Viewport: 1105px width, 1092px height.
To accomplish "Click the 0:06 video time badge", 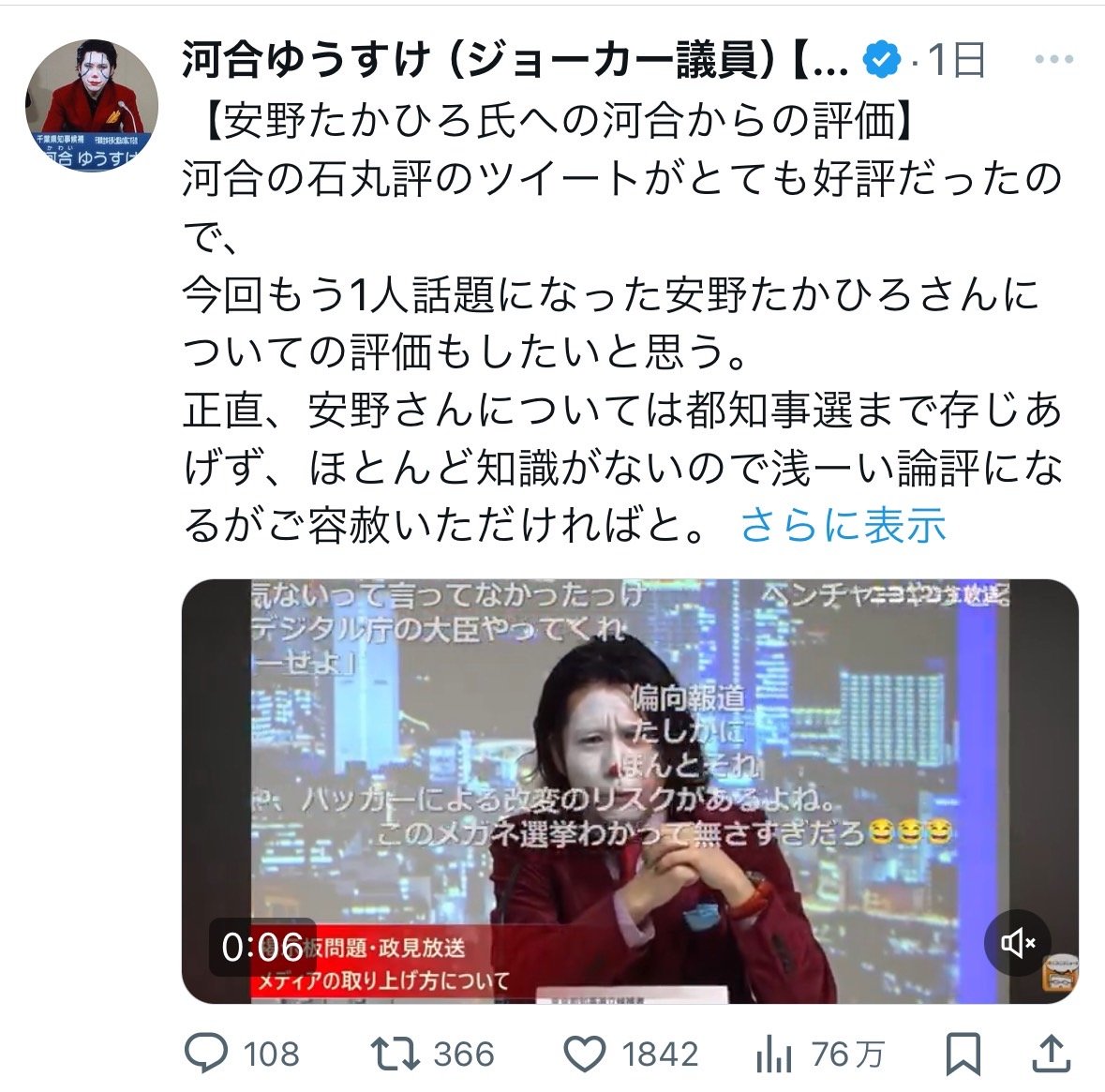I will pos(262,947).
